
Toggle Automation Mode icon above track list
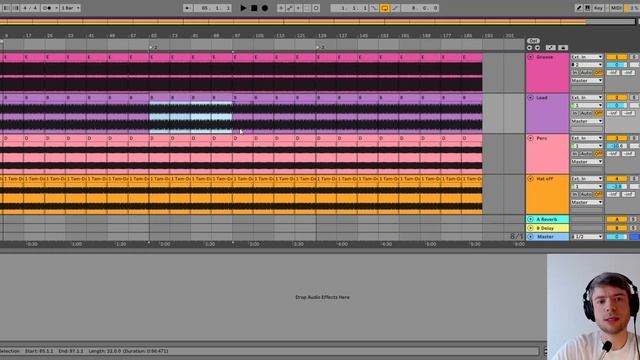click(551, 48)
